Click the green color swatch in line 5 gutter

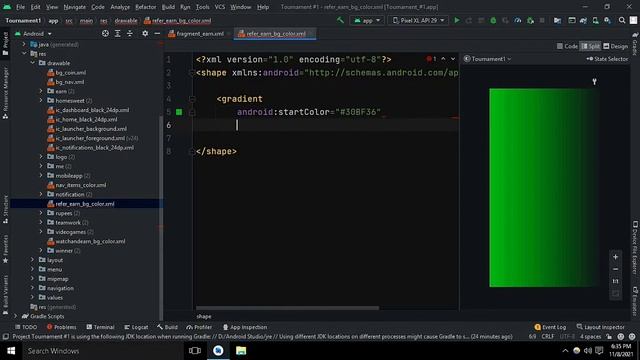pos(179,112)
